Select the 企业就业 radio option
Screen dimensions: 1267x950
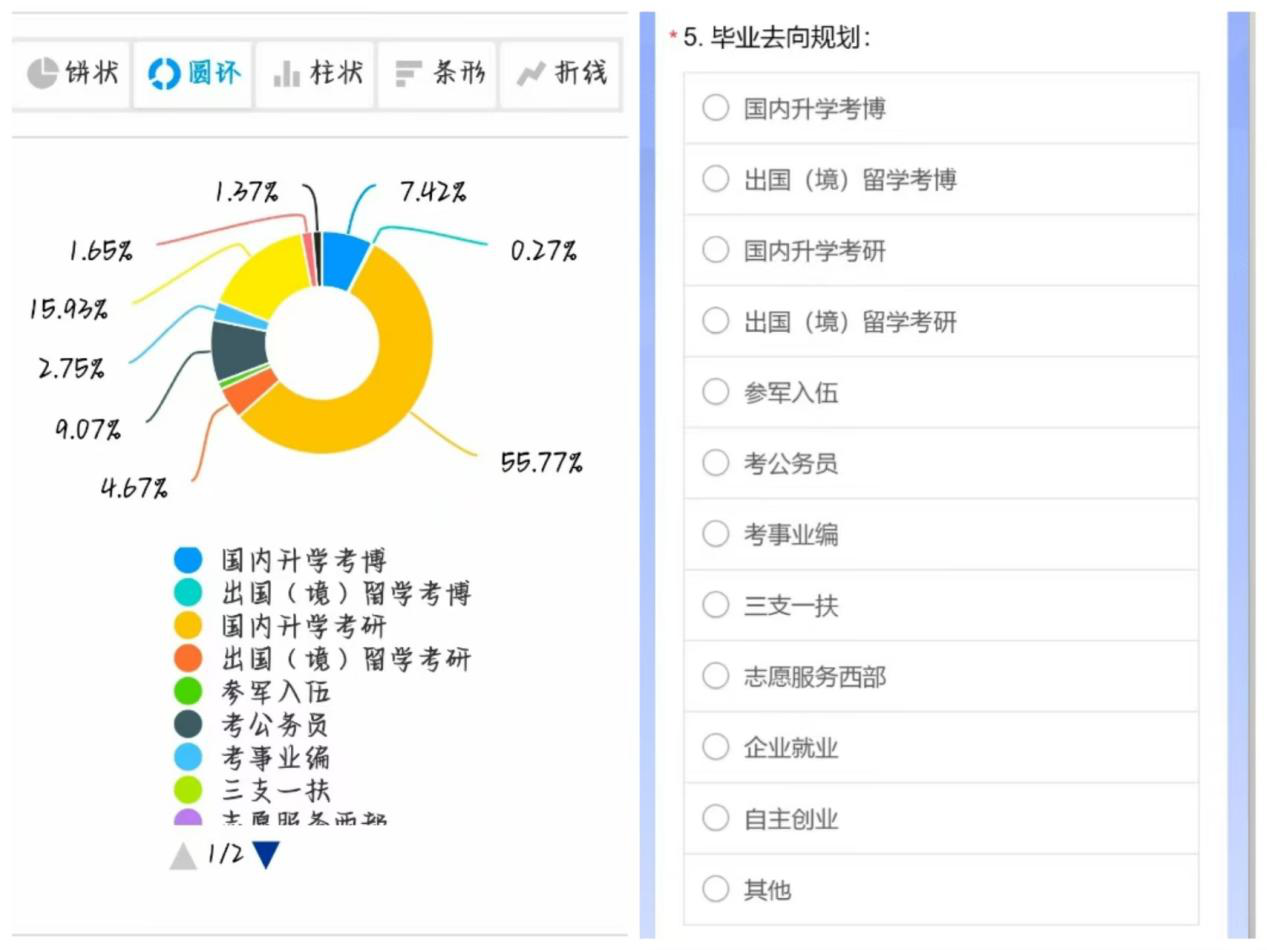coord(716,747)
